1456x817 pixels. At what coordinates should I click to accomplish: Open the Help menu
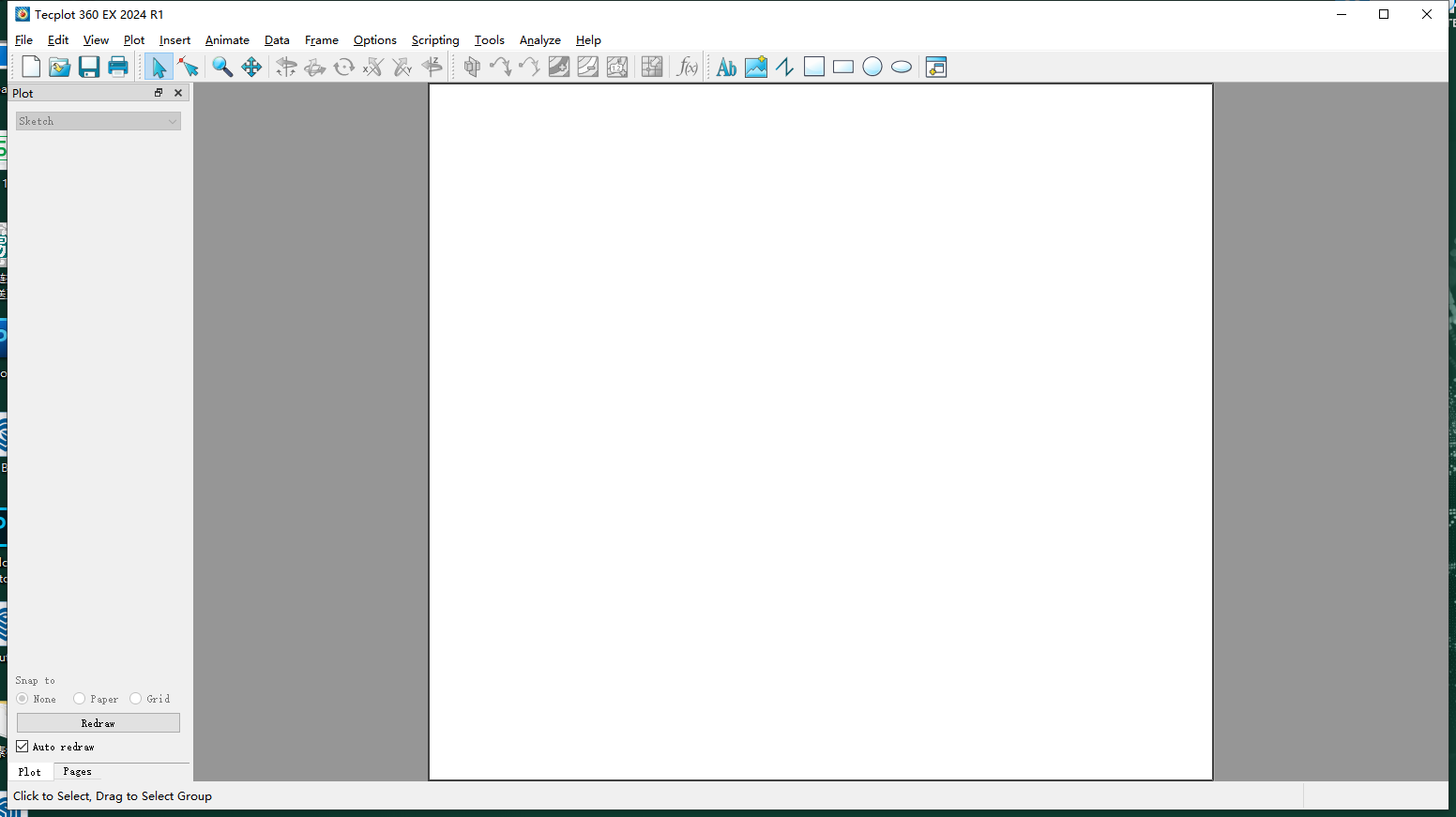click(588, 40)
